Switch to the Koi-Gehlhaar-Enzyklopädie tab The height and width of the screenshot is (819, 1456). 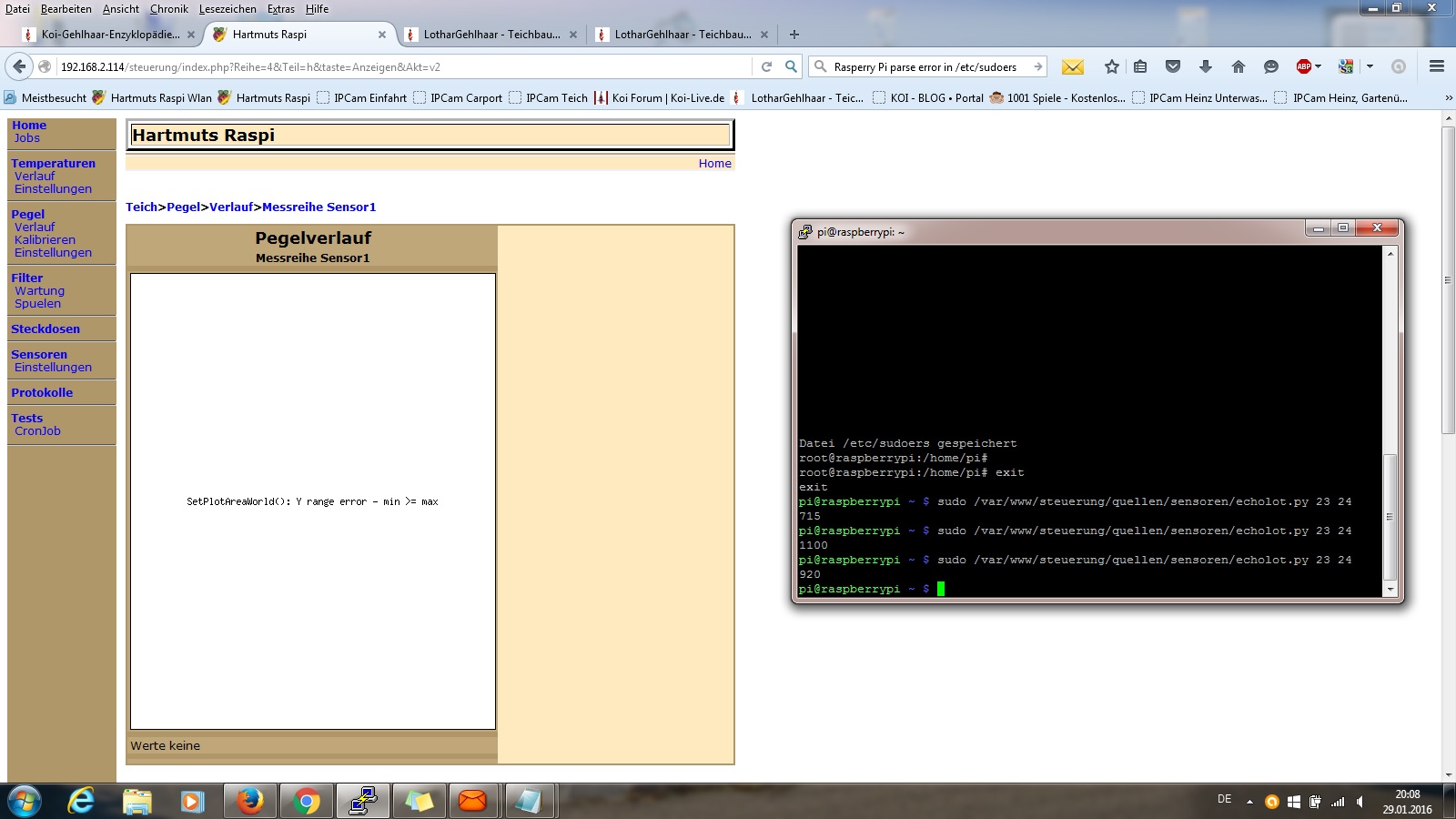109,35
